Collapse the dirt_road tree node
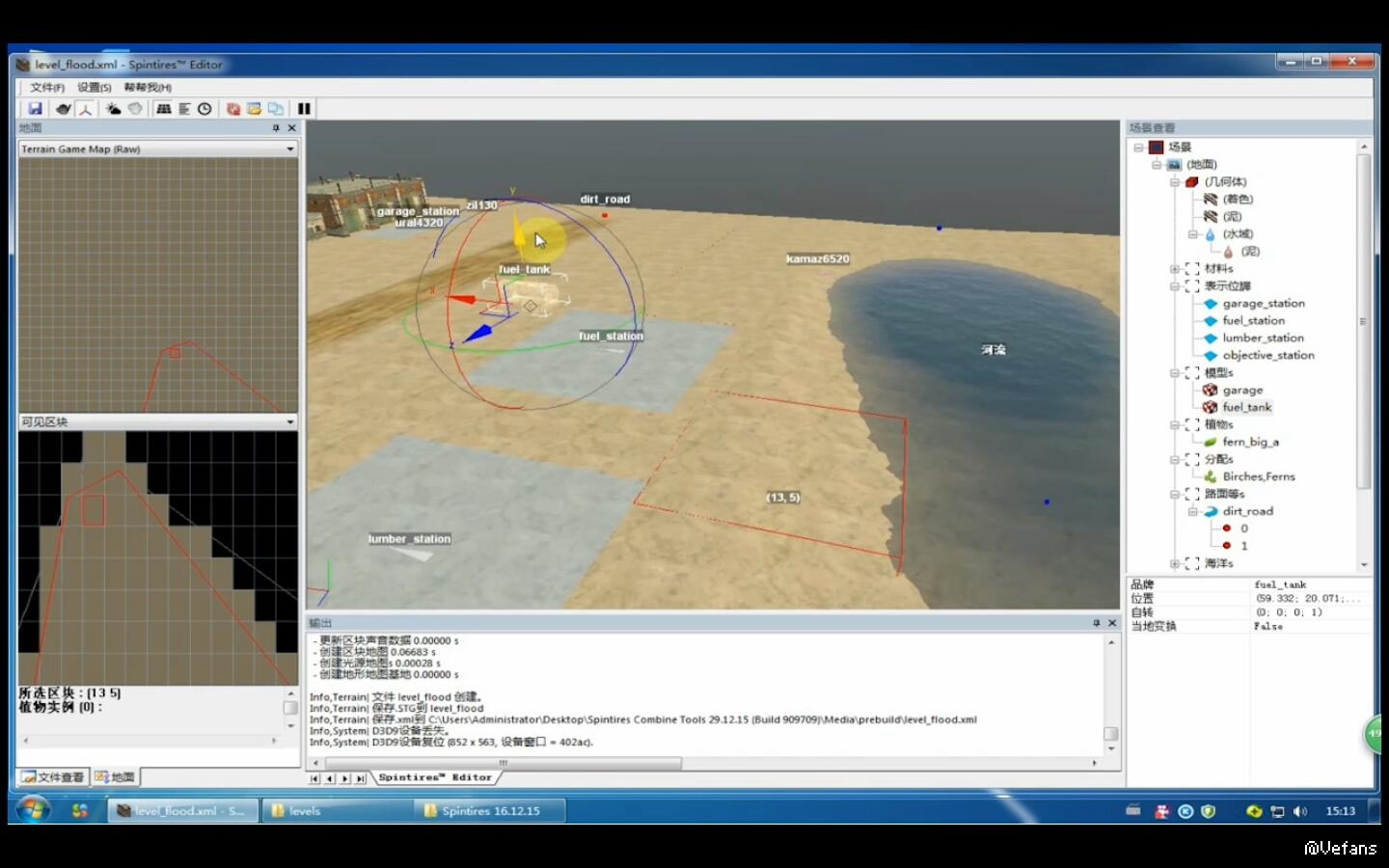 click(x=1192, y=511)
